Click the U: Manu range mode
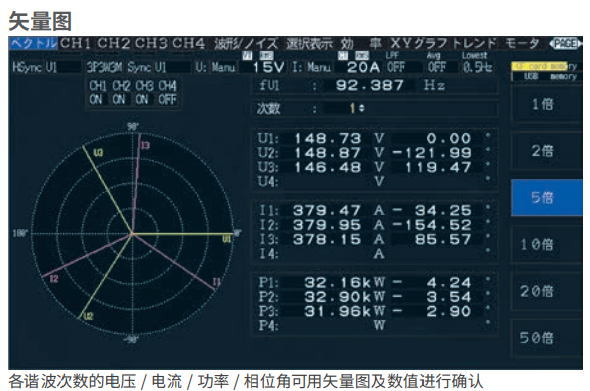The image size is (590, 391). pos(216,68)
